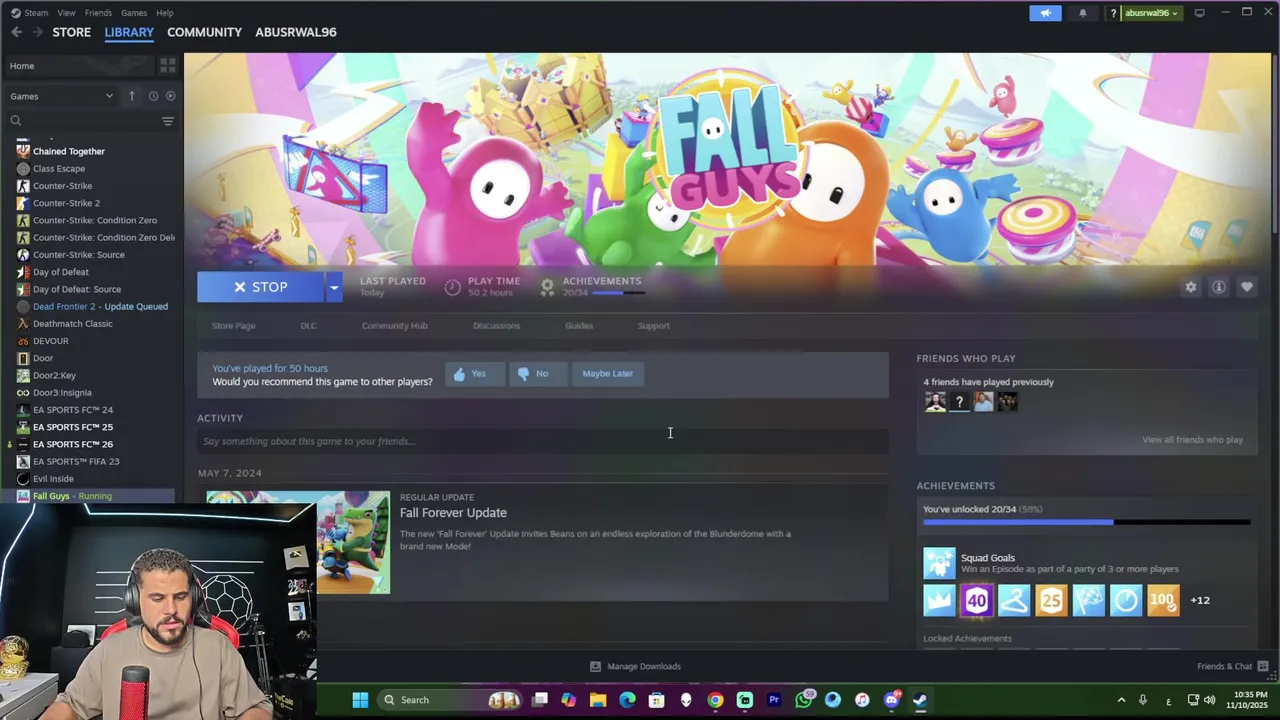Click the sort arrow icon by Games

131,96
